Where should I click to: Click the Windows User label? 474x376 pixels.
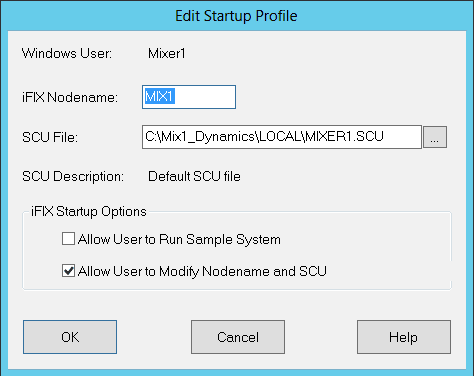(67, 53)
